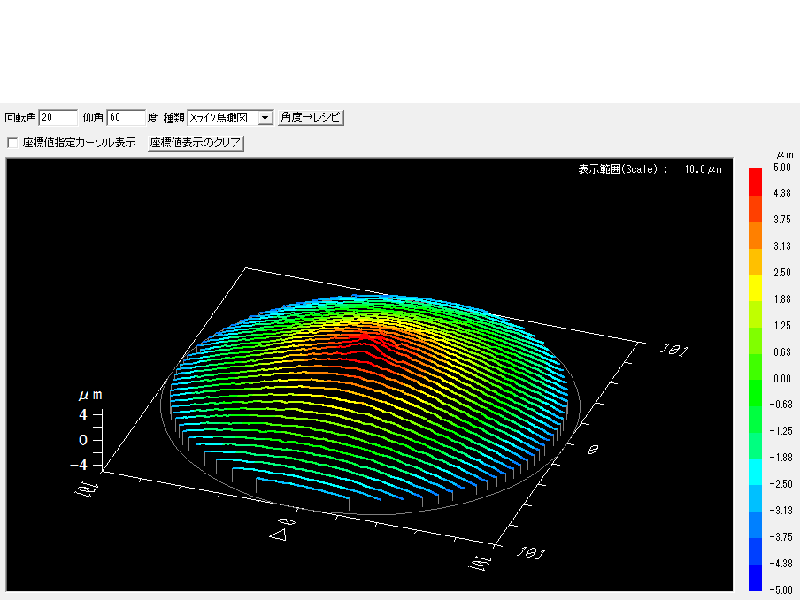Click the 仰角 elevation angle input field
The width and height of the screenshot is (800, 600).
(126, 117)
